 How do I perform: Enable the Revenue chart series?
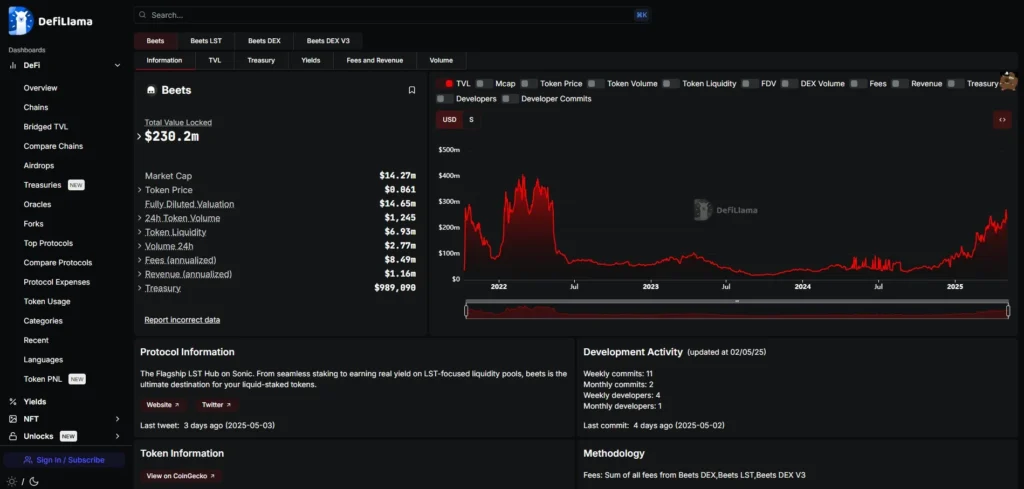point(901,84)
